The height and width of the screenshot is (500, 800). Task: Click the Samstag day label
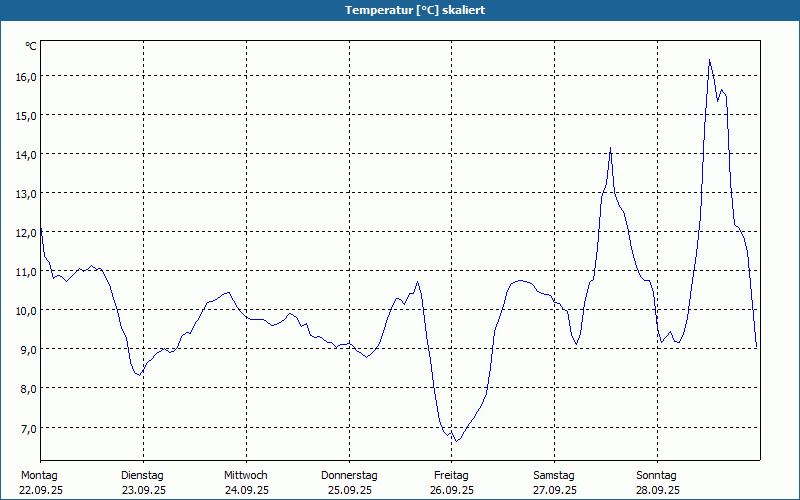(x=554, y=476)
